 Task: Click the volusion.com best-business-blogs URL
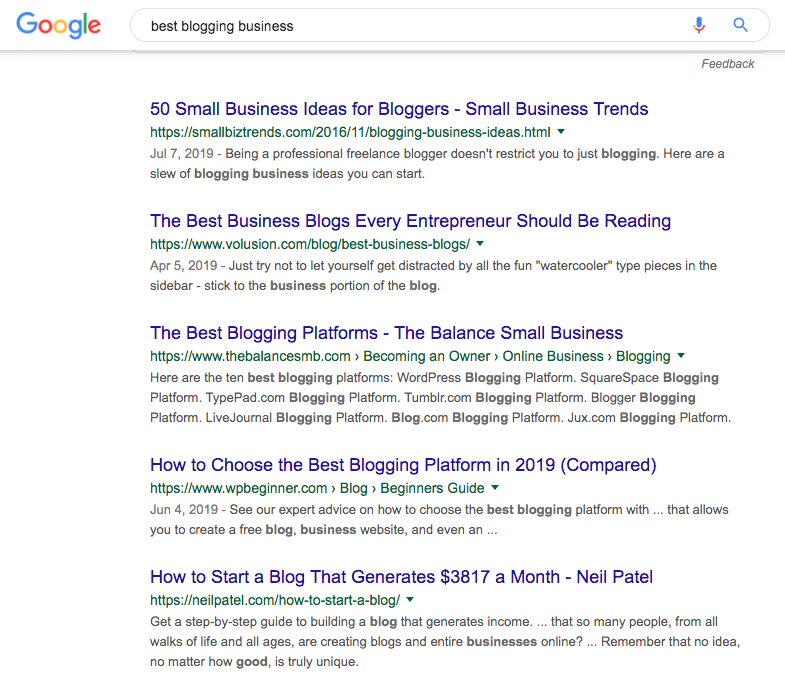310,244
